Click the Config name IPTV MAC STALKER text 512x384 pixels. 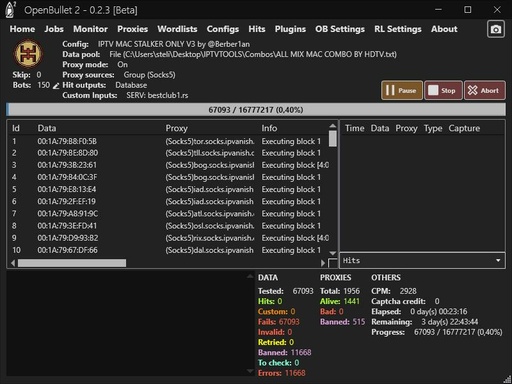174,44
